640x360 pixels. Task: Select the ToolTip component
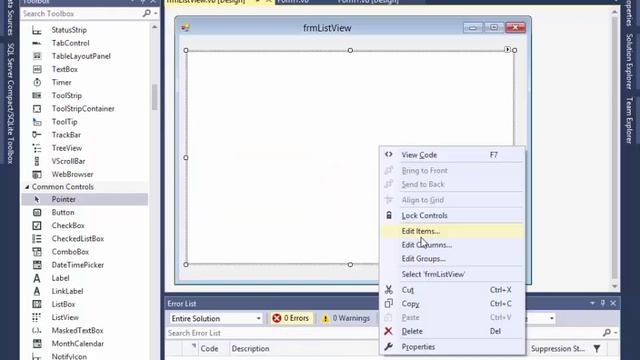[64, 122]
